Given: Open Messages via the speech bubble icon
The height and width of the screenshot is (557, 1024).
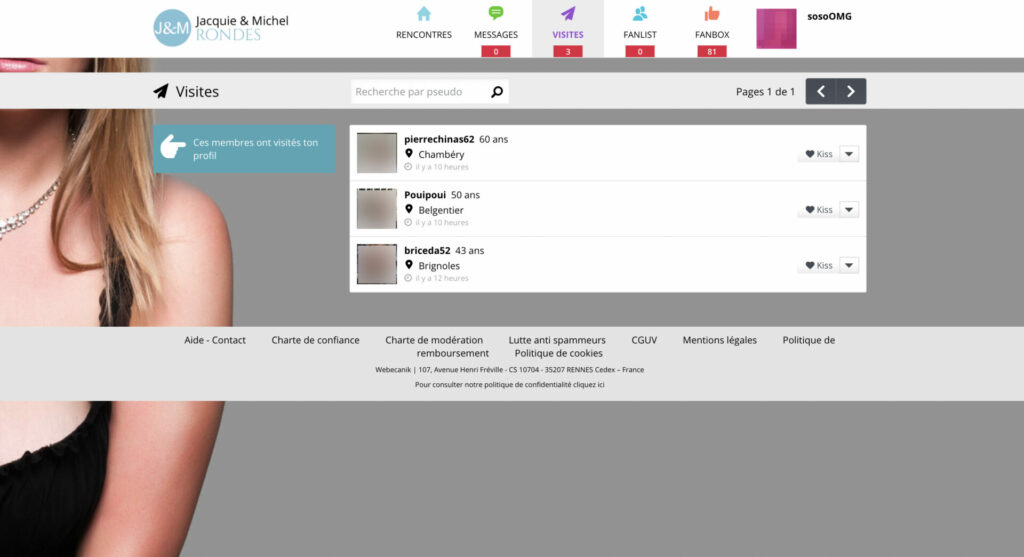Looking at the screenshot, I should coord(496,13).
